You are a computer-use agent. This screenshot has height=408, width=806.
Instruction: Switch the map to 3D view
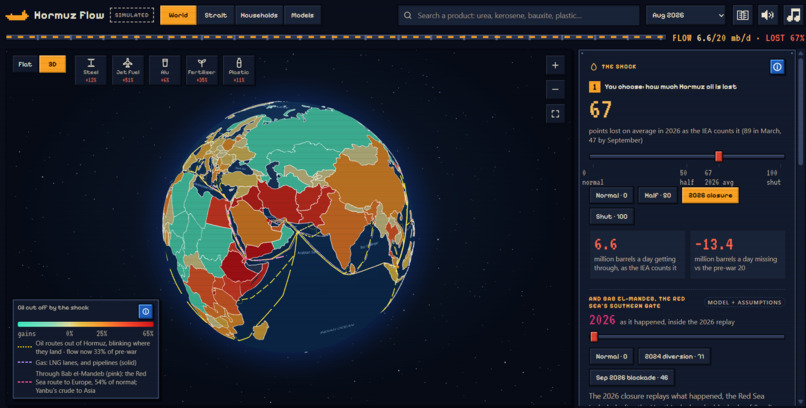(x=52, y=64)
